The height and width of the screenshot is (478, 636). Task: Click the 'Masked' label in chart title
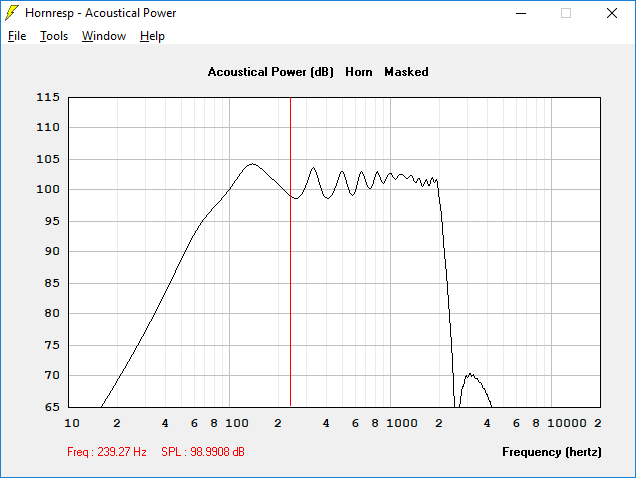406,72
